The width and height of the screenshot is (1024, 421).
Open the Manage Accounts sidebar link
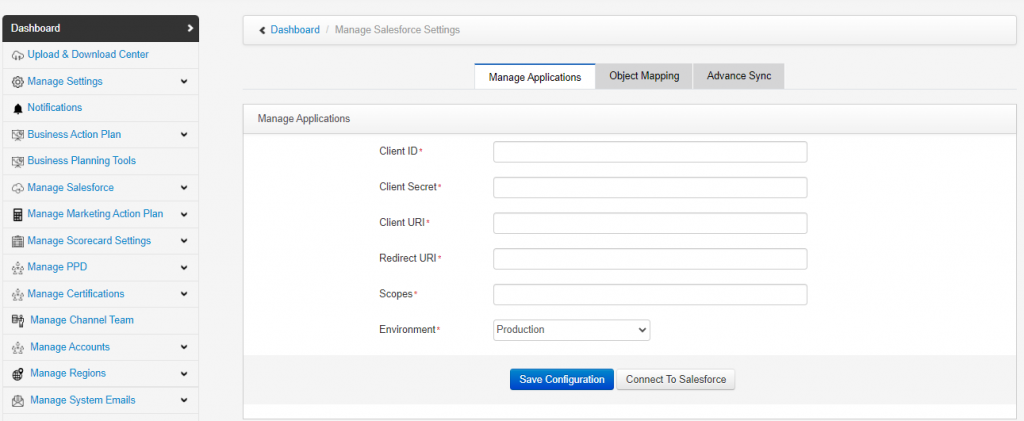point(70,347)
